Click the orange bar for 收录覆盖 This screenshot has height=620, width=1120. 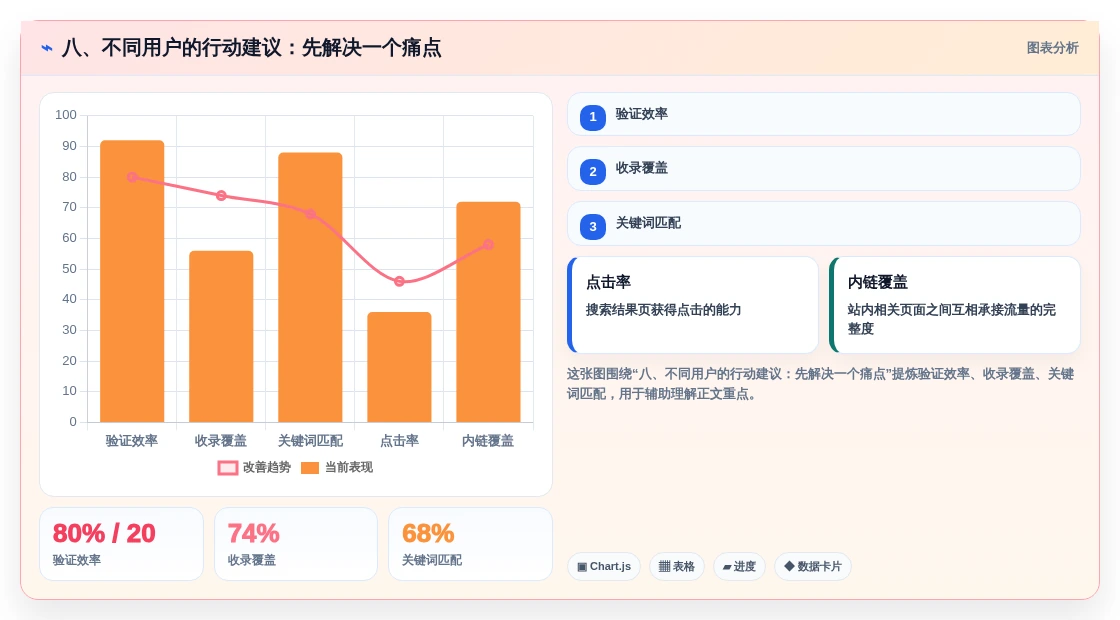(x=221, y=336)
